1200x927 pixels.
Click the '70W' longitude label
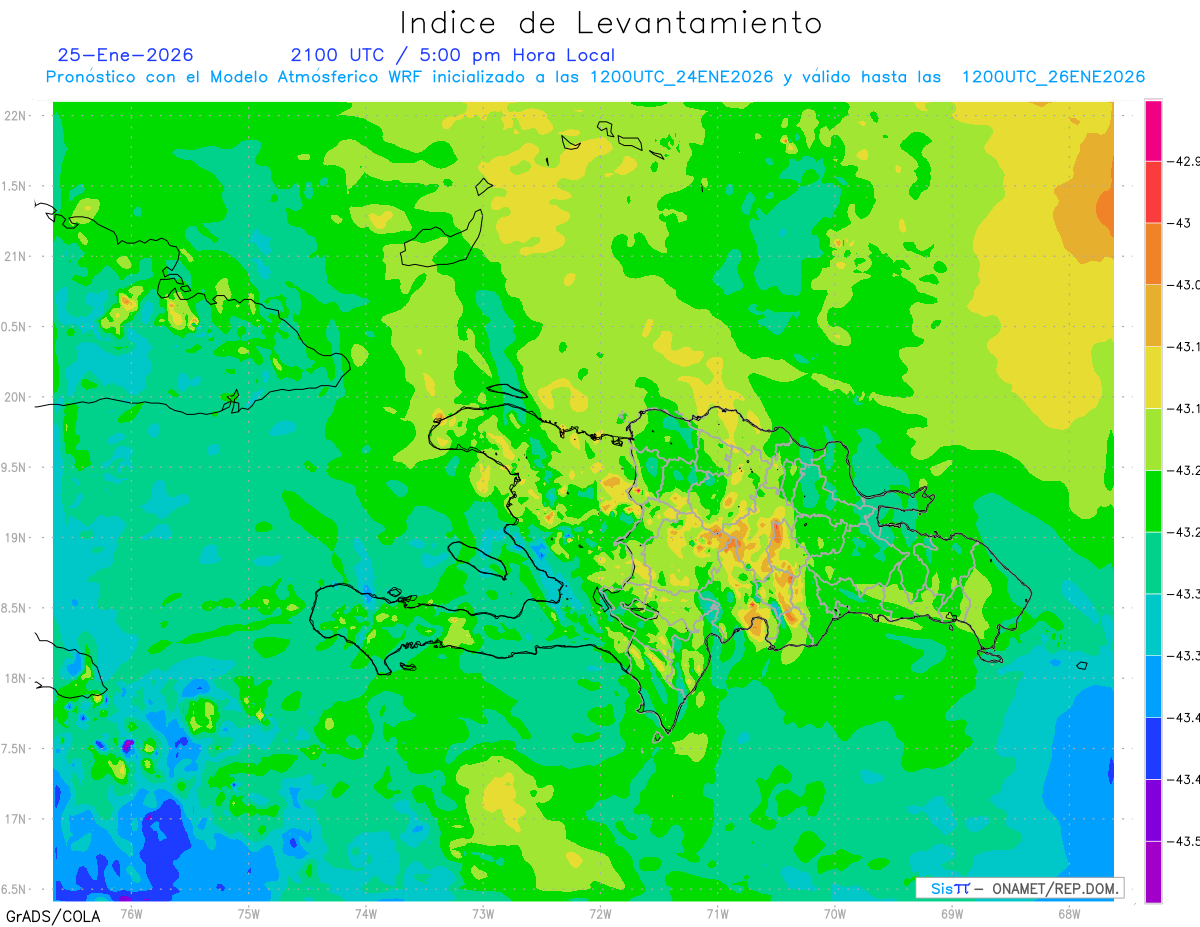pyautogui.click(x=835, y=913)
